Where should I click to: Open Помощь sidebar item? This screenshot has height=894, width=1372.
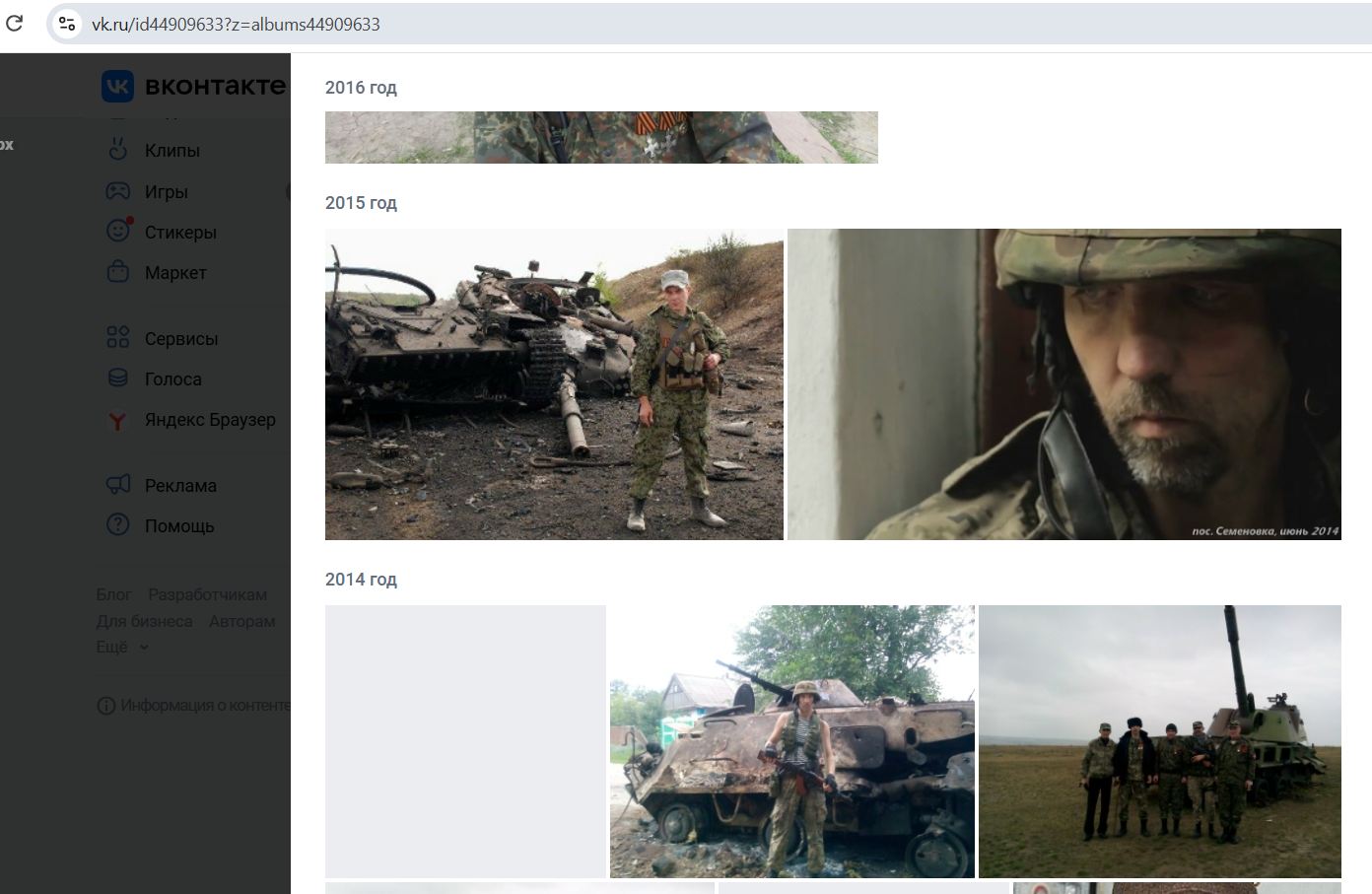(179, 526)
